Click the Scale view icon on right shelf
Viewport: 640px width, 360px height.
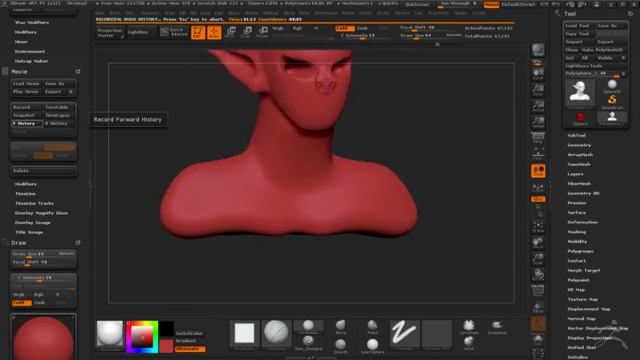538,259
